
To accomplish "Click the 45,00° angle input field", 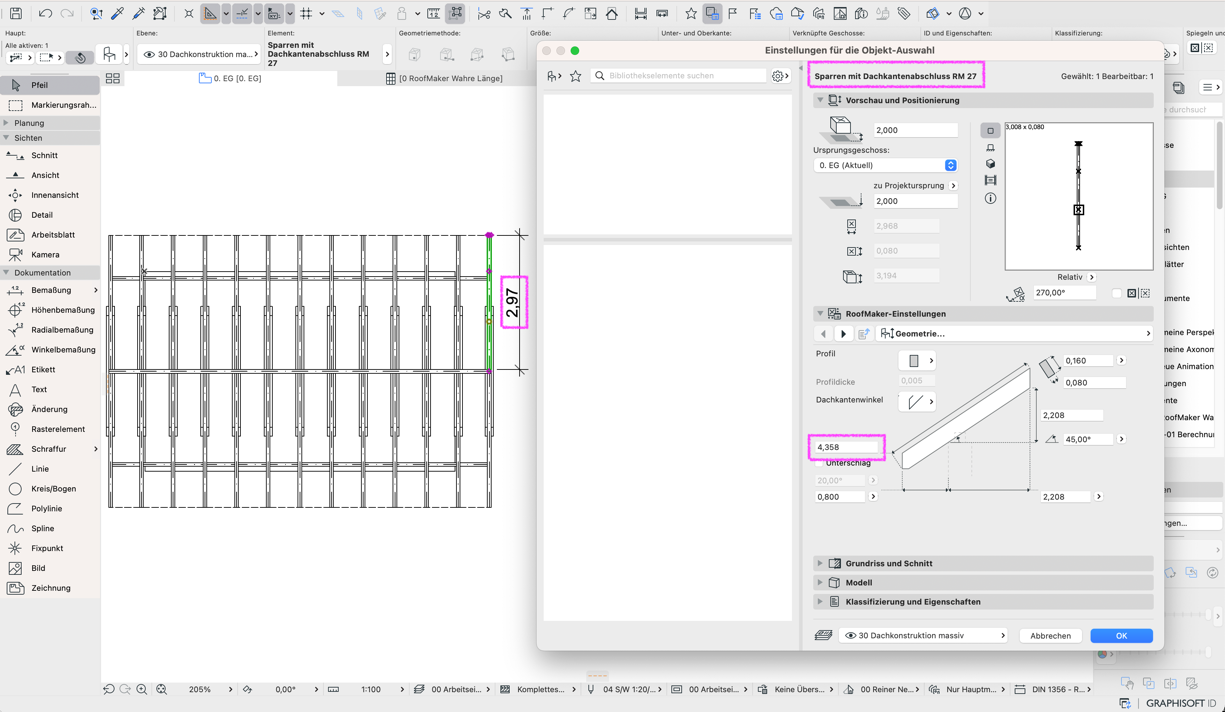I will point(1088,439).
